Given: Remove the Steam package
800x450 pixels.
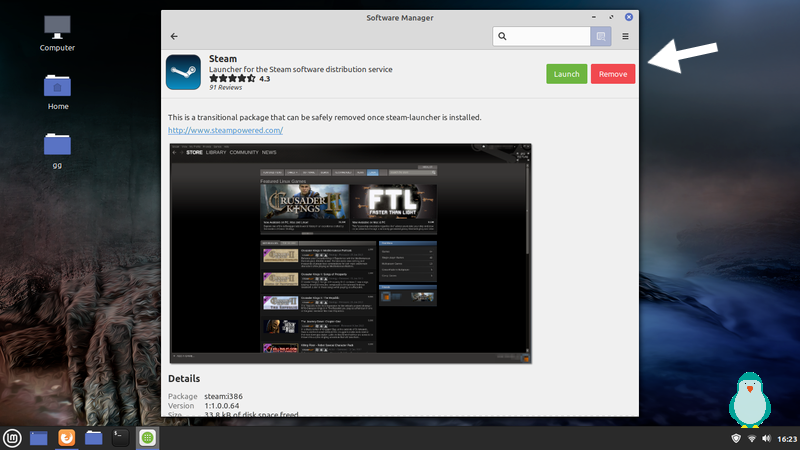Looking at the screenshot, I should pyautogui.click(x=613, y=74).
